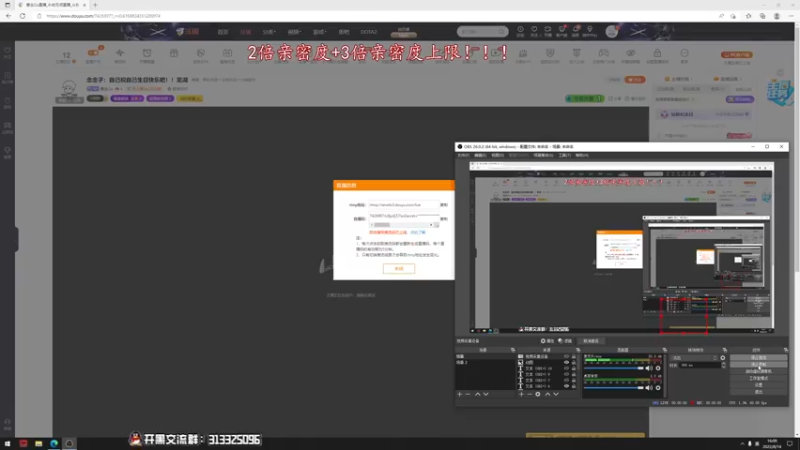Add a new source in OBS sources panel

point(521,394)
